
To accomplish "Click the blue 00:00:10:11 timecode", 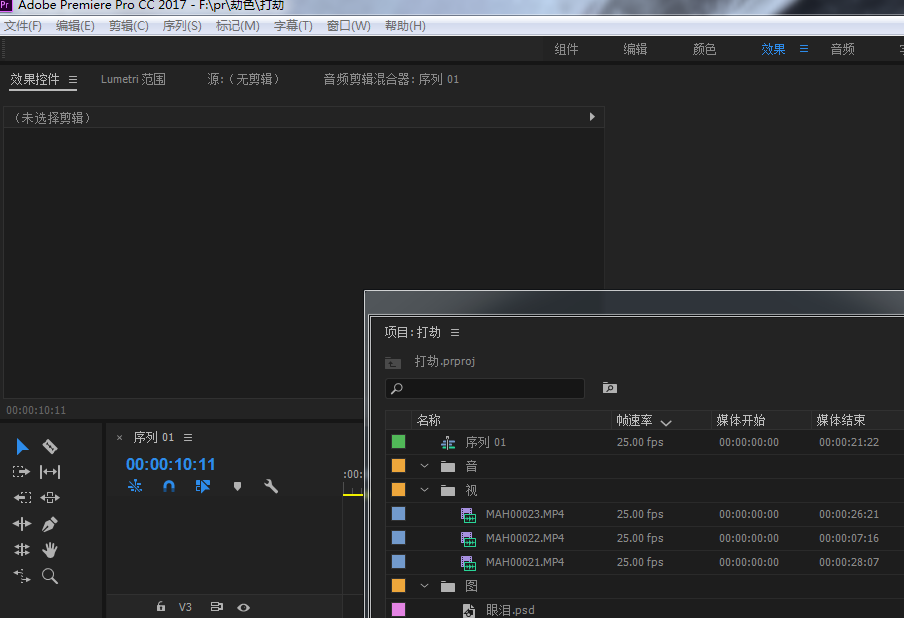I will click(x=171, y=464).
